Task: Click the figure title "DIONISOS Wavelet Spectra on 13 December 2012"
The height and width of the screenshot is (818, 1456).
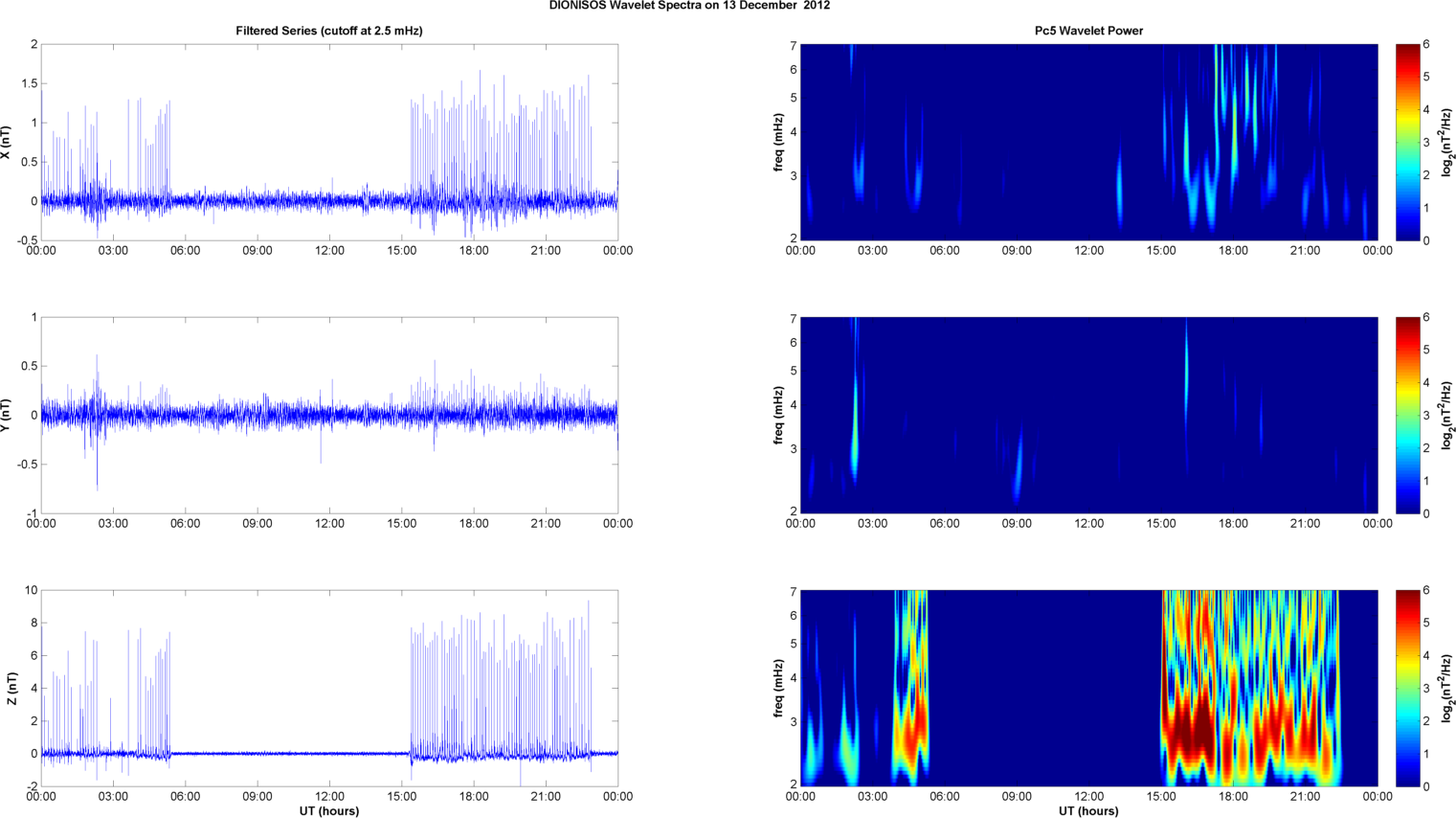Action: 689,6
